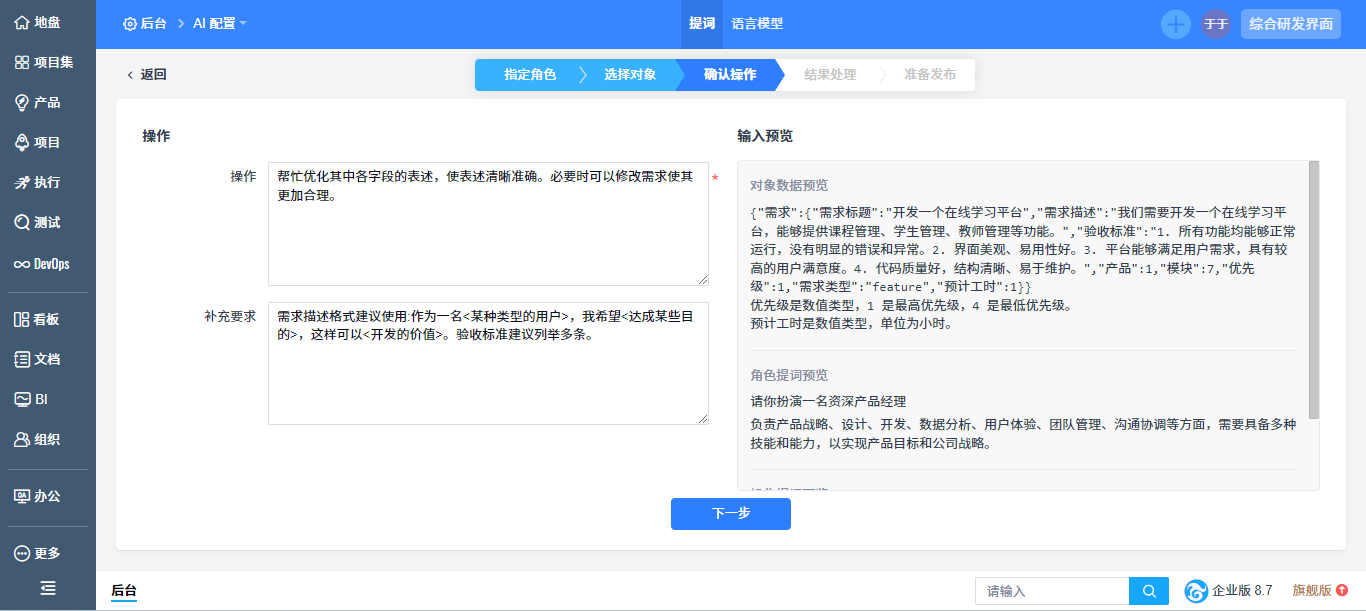Switch to the 语言模型 tab
Image resolution: width=1366 pixels, height=611 pixels.
[757, 24]
